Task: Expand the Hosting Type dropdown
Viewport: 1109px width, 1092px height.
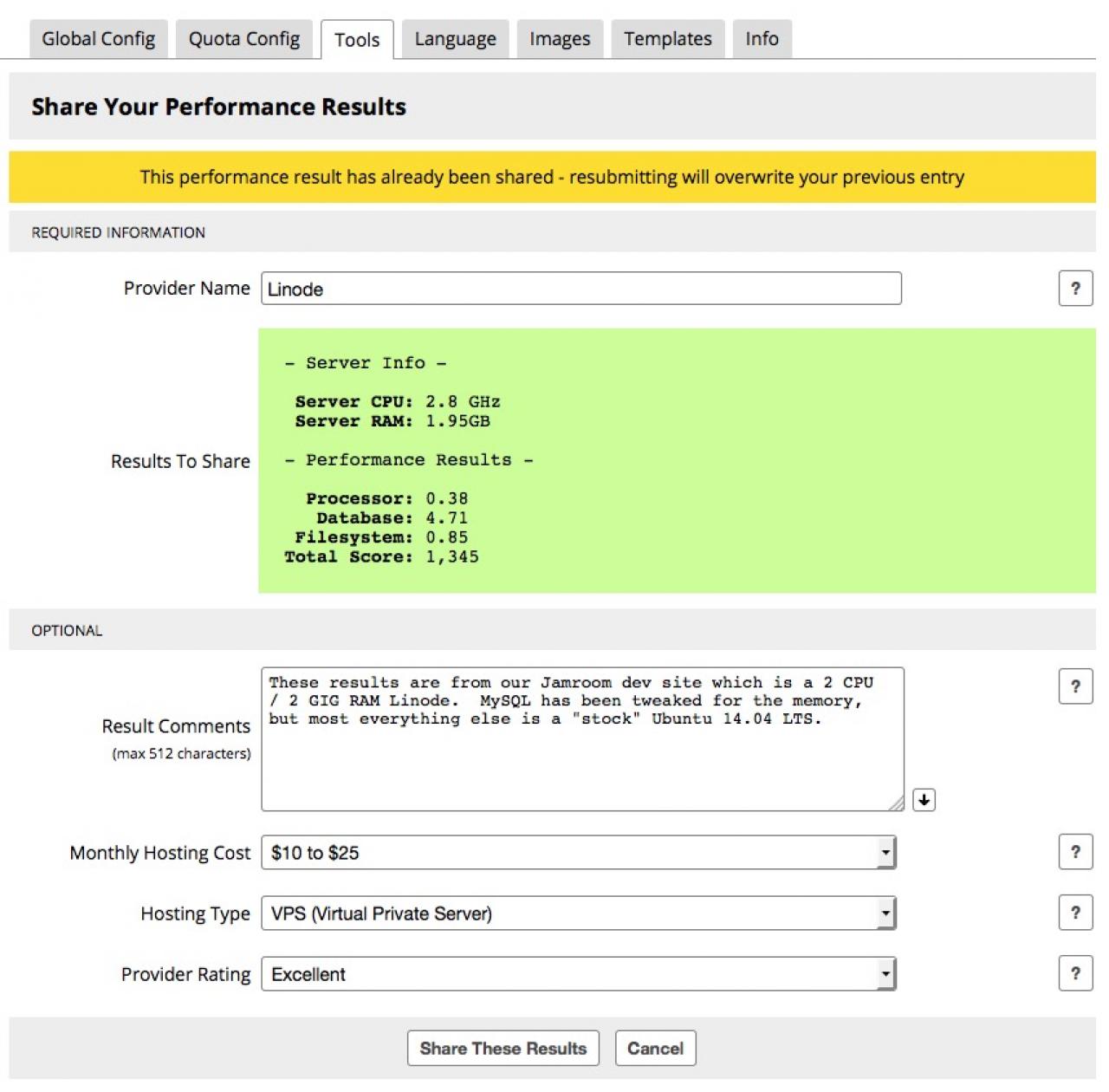Action: click(x=885, y=913)
